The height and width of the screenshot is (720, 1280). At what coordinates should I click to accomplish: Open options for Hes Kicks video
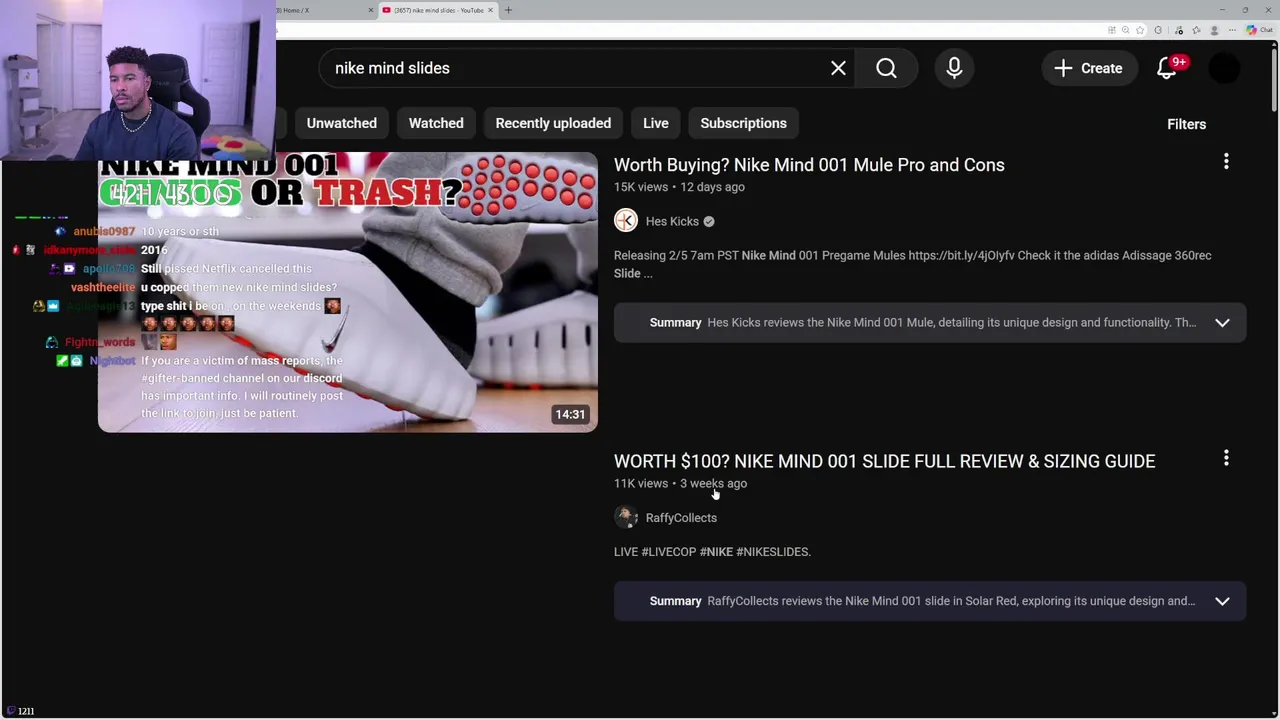1226,161
